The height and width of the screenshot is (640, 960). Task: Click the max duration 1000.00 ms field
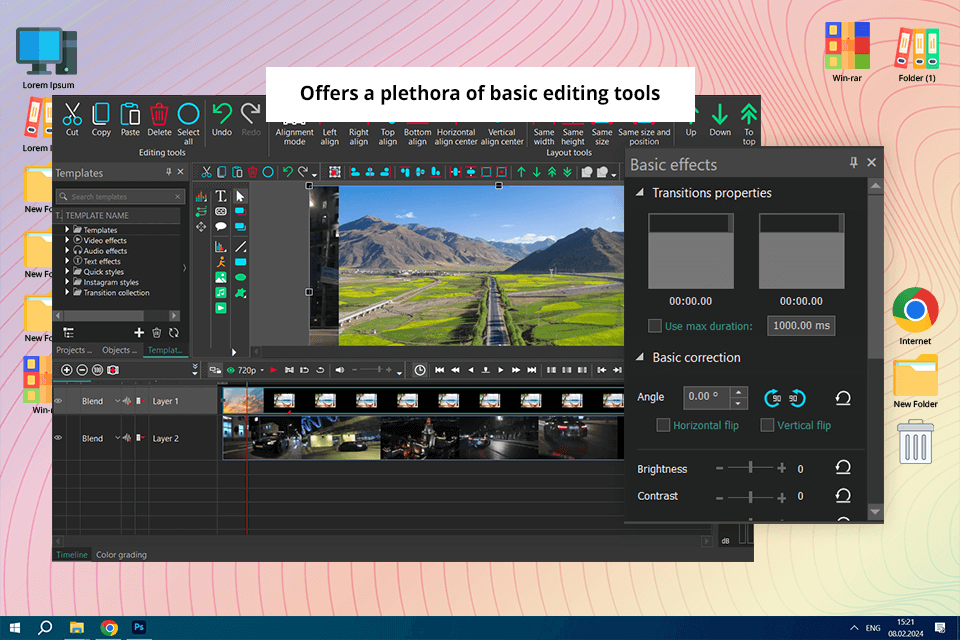801,325
